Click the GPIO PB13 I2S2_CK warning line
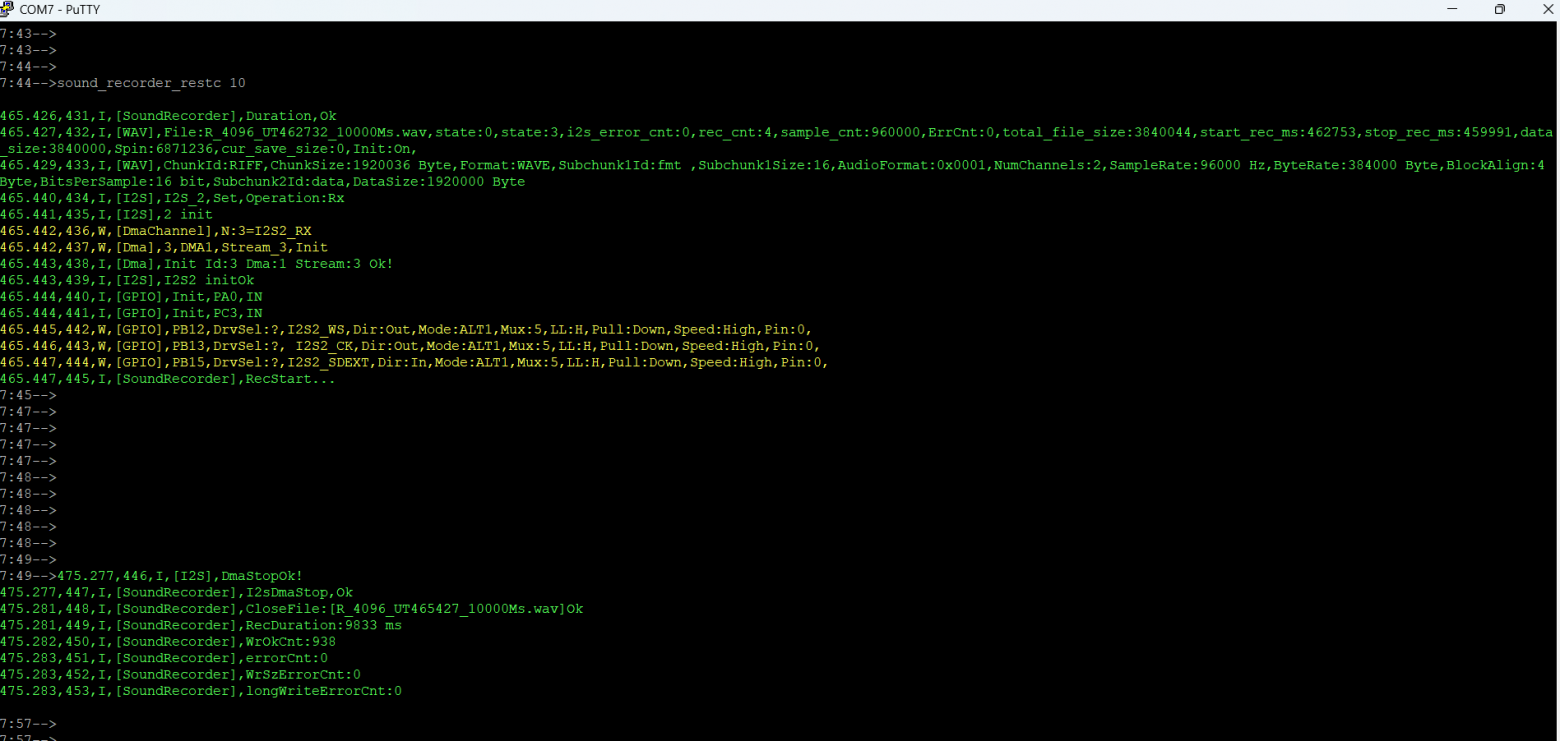The height and width of the screenshot is (741, 1560). click(410, 346)
